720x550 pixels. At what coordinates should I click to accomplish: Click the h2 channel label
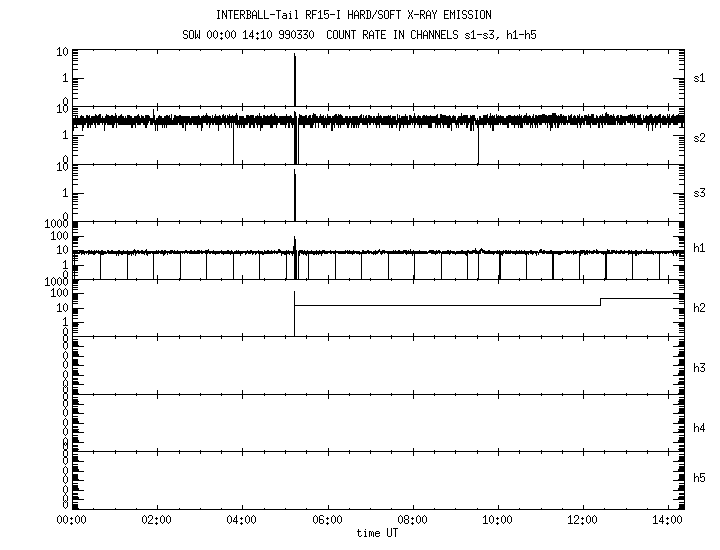click(700, 308)
